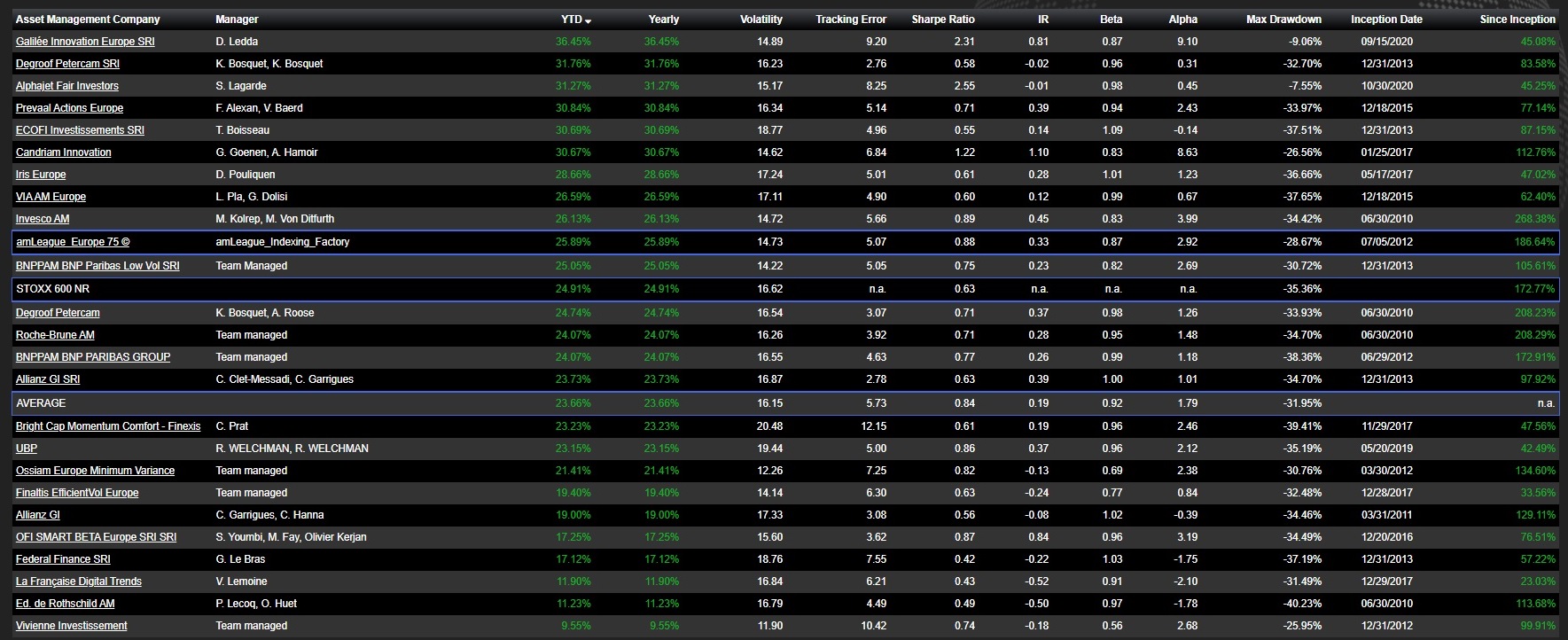Sort by Tracking Error header
The height and width of the screenshot is (640, 1568).
(851, 20)
